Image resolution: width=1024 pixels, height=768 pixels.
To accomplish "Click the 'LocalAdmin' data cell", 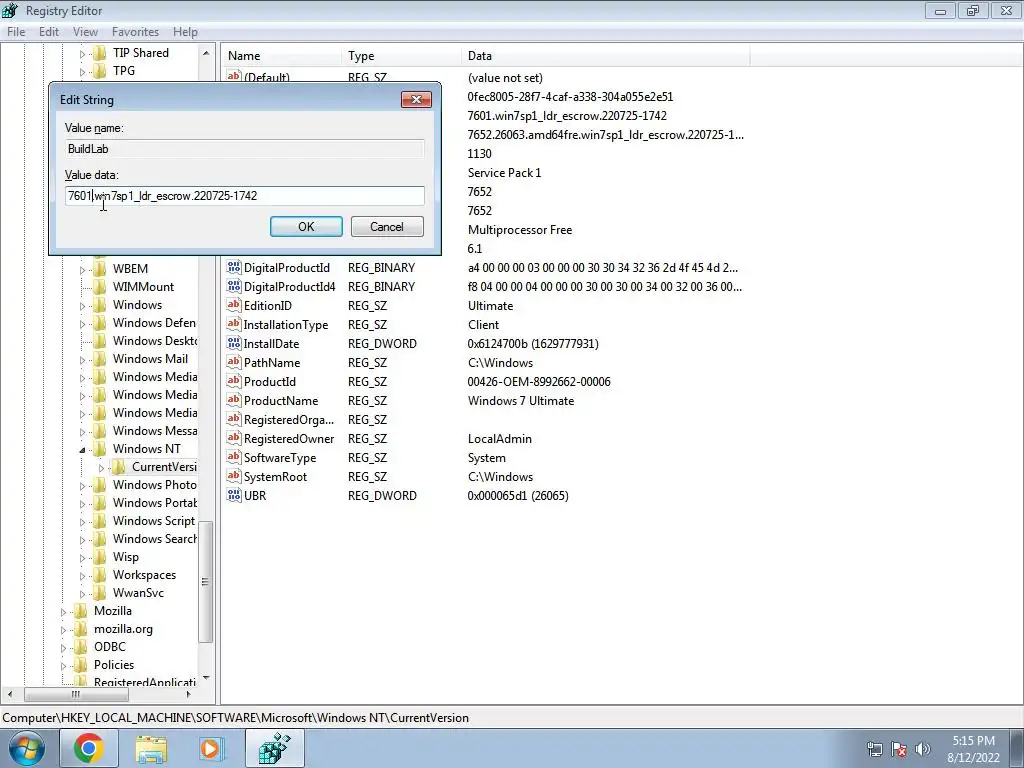I will coord(500,439).
